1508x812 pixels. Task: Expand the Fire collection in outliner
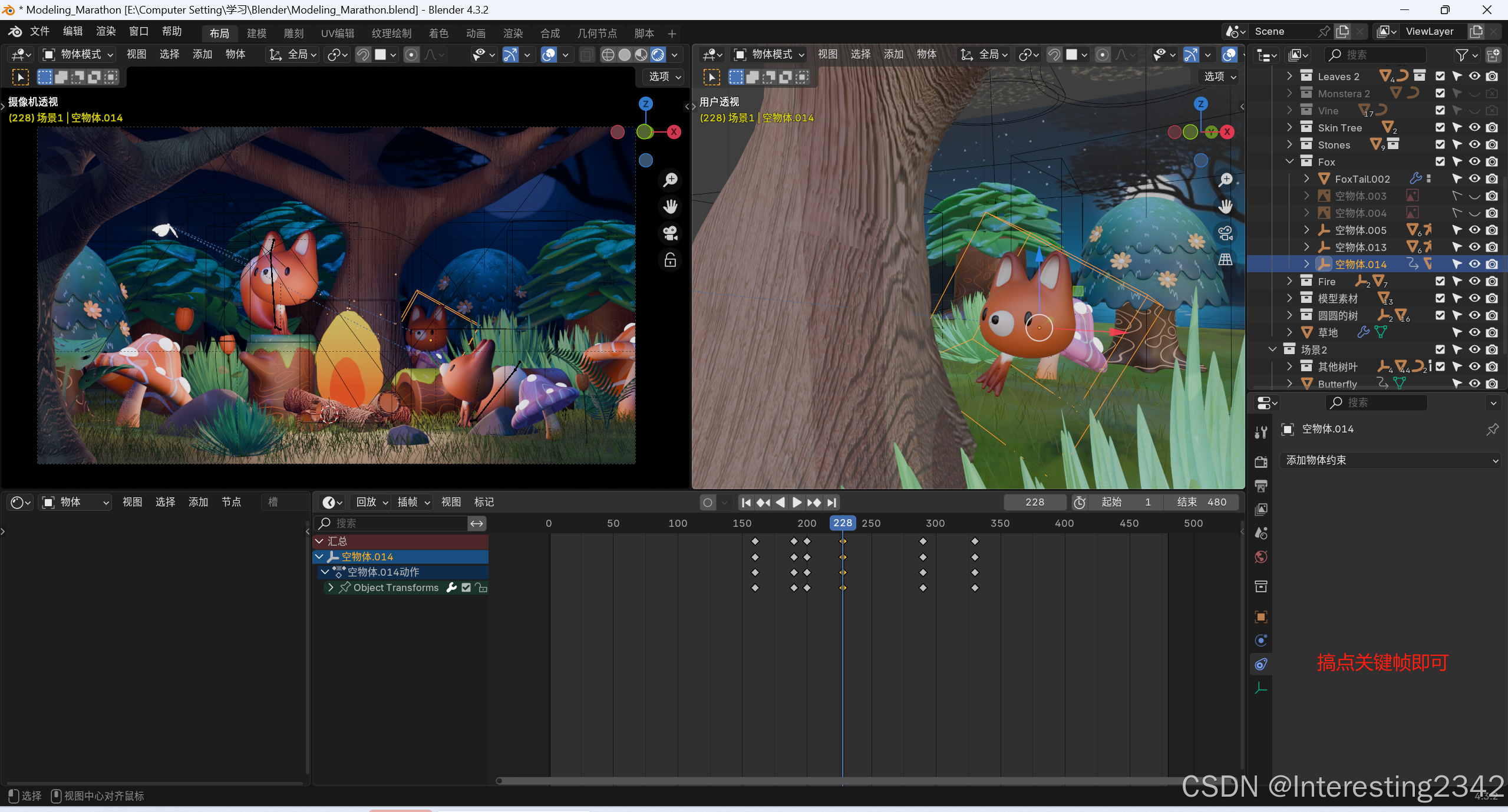1289,281
